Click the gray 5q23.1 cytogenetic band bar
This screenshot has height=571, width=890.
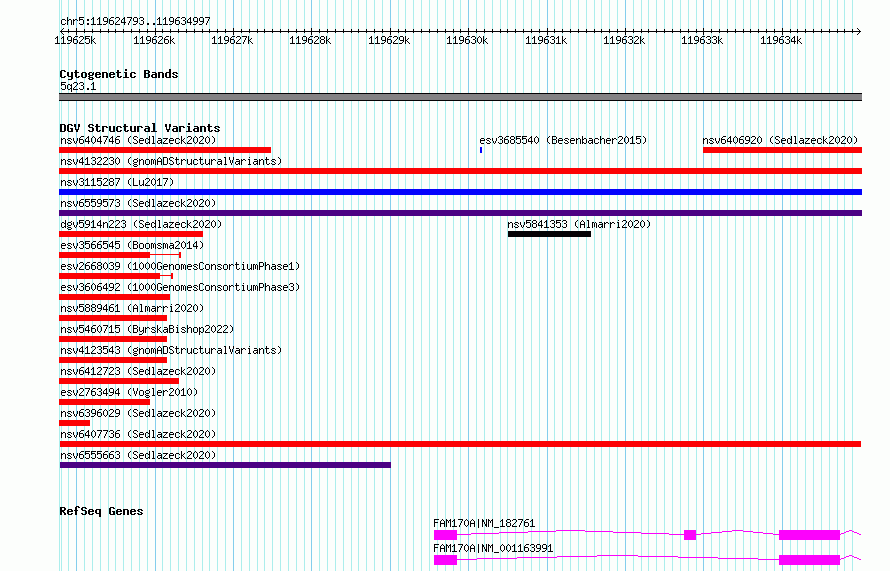click(x=460, y=97)
